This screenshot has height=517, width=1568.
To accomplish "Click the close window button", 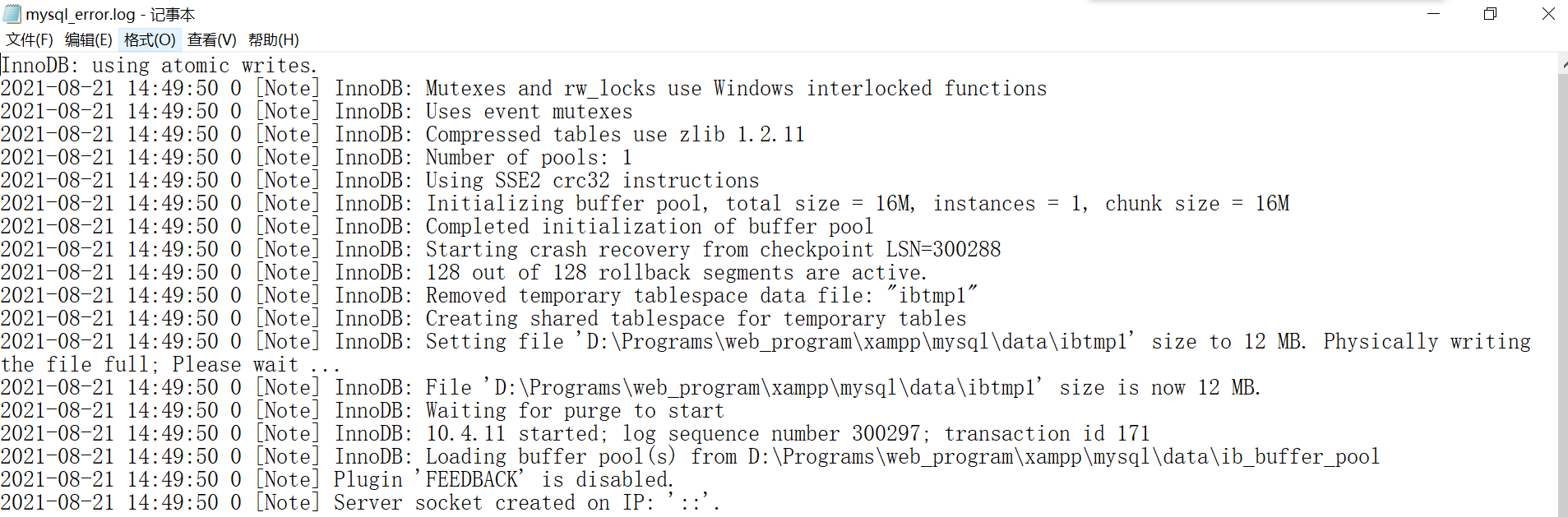I will [1547, 13].
